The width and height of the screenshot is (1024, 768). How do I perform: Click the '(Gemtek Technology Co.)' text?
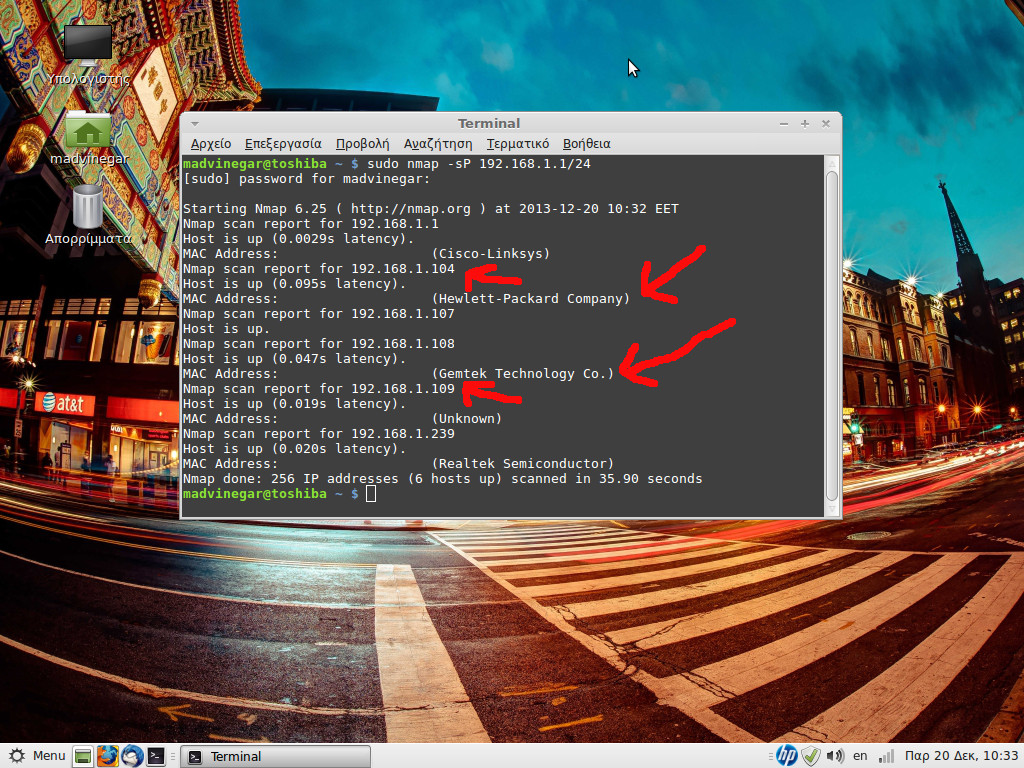pos(523,374)
